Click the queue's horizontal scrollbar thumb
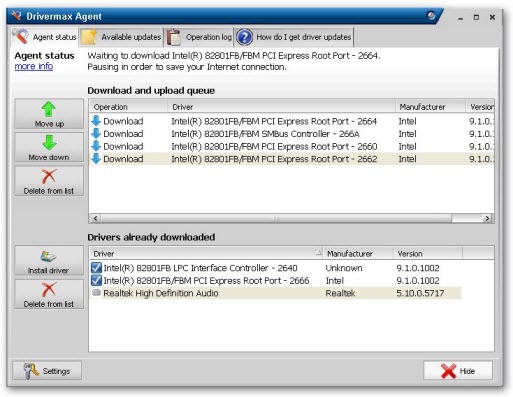The image size is (513, 397). [276, 219]
